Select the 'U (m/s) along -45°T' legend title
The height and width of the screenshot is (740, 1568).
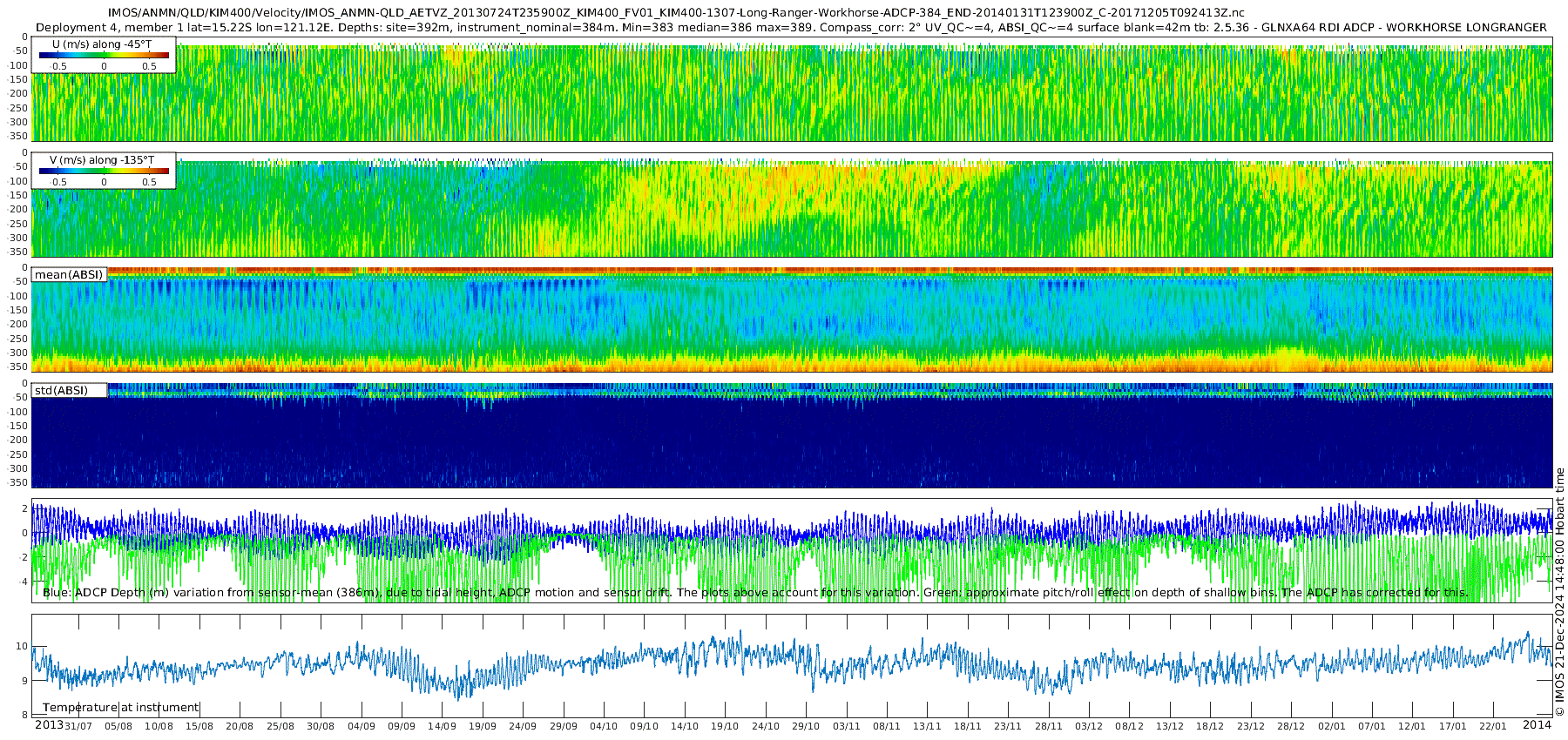point(101,44)
